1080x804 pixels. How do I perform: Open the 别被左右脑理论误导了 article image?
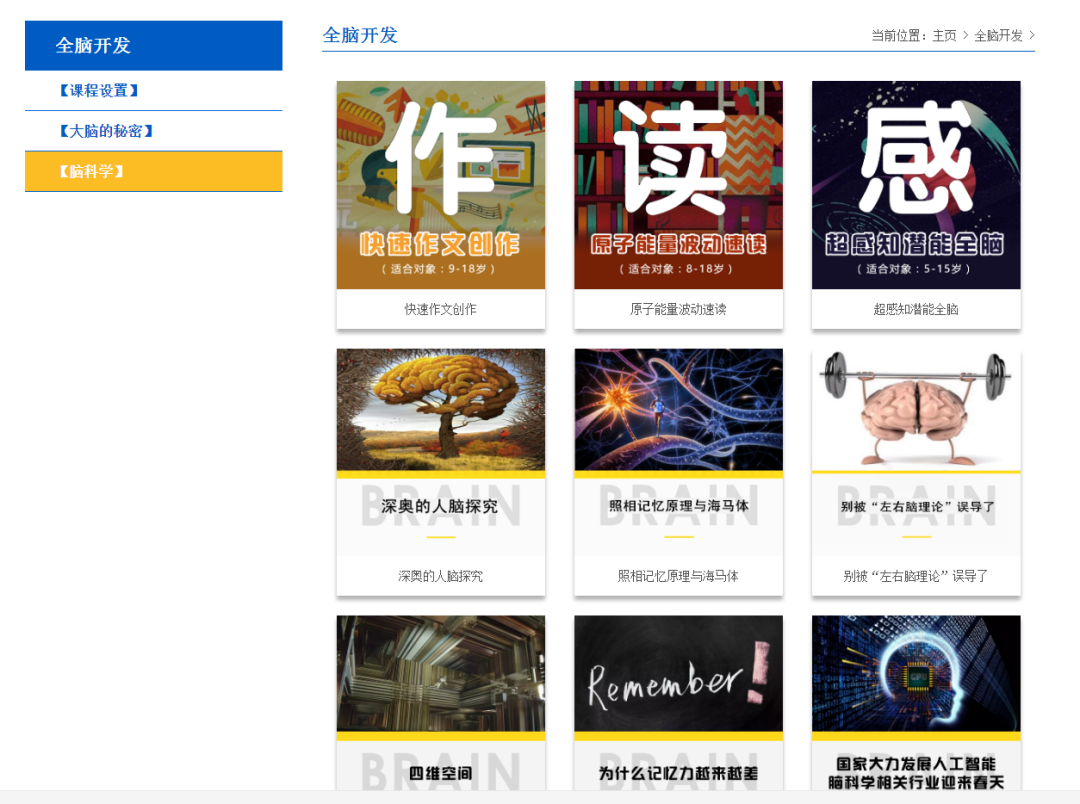(x=916, y=408)
